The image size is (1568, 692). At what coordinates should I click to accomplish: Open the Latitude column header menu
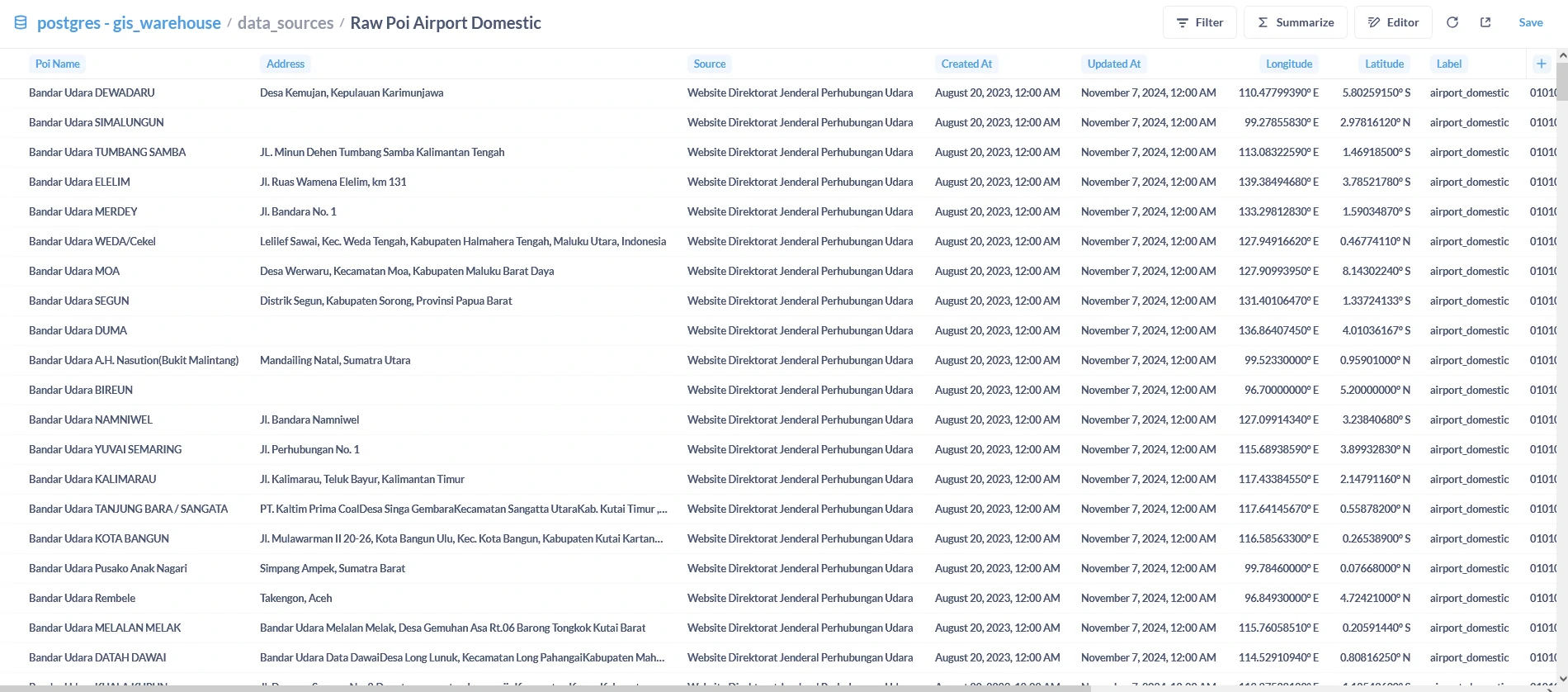(x=1384, y=64)
